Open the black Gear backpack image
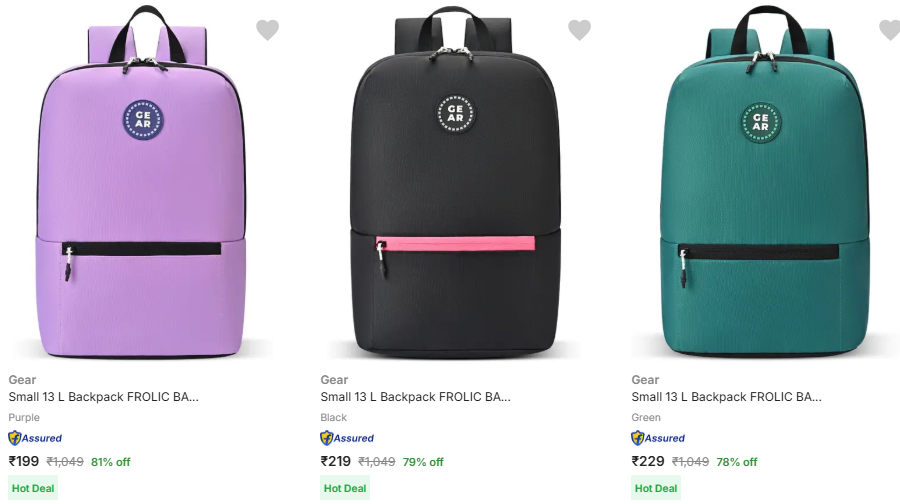Screen dimensions: 900x504 [455, 185]
